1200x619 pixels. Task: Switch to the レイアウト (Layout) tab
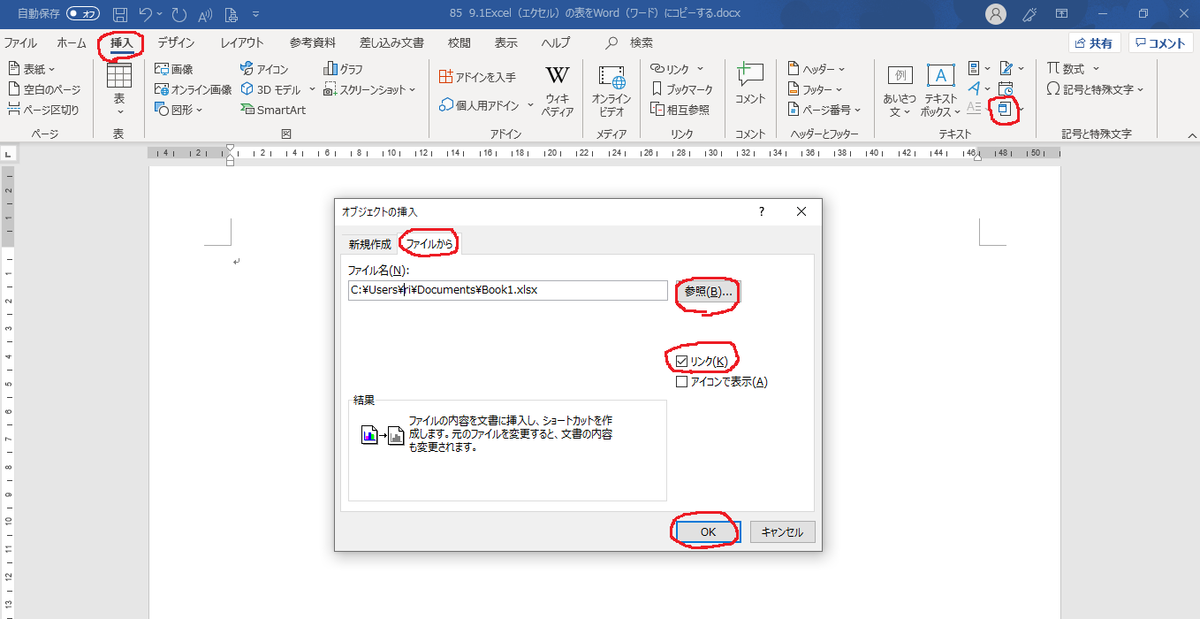click(242, 43)
